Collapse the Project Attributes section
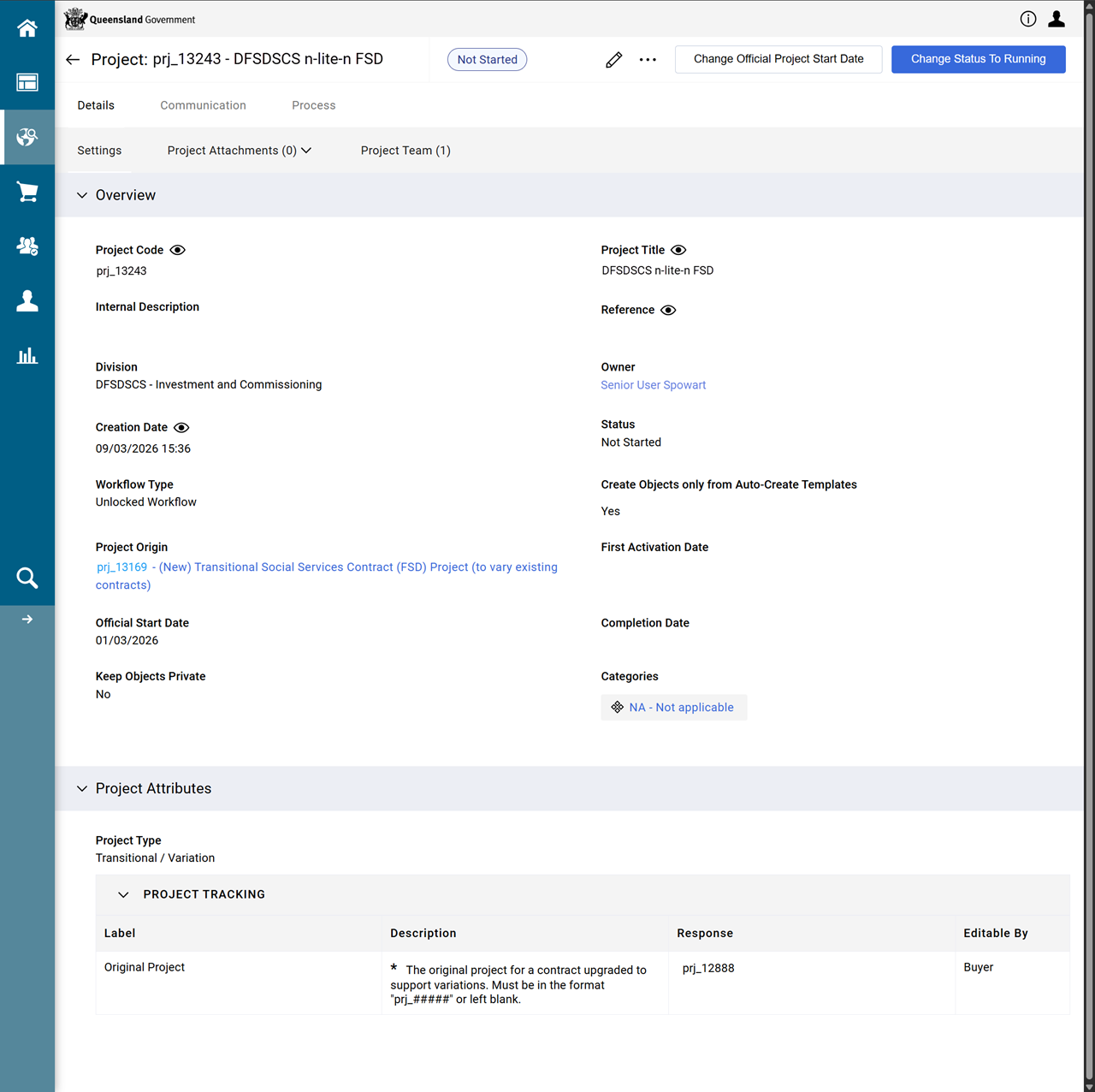Image resolution: width=1095 pixels, height=1092 pixels. coord(82,788)
